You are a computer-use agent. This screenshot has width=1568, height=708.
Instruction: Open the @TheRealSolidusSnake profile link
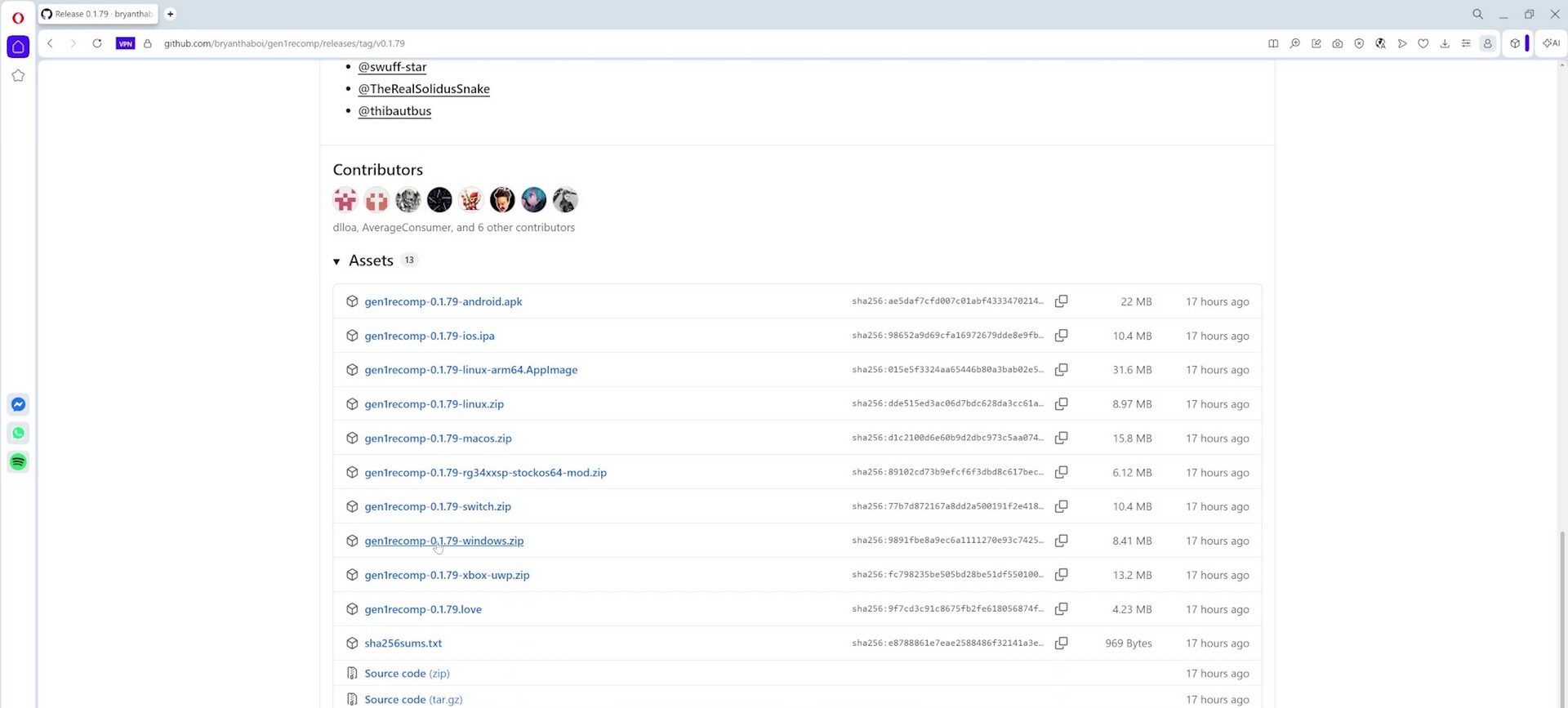coord(424,89)
